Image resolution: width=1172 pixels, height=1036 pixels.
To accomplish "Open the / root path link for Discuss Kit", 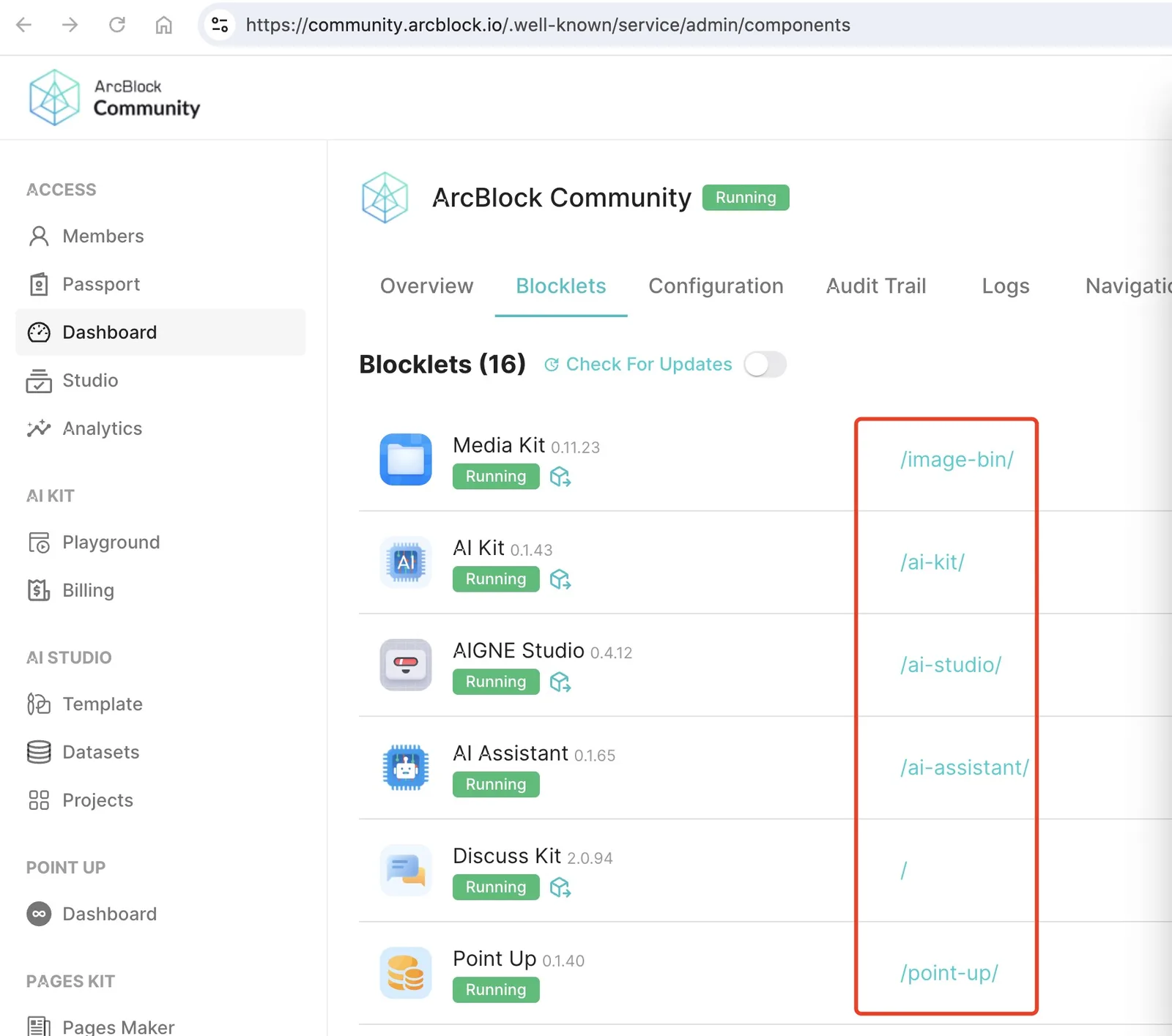I will click(x=904, y=871).
